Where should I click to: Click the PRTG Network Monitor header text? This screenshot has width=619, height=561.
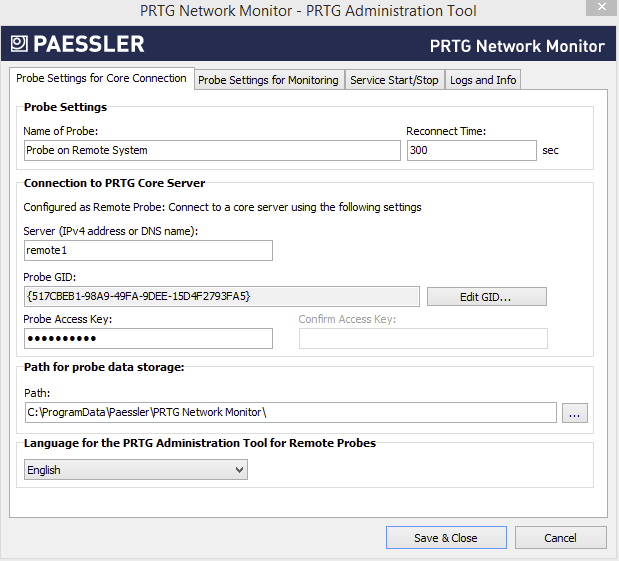point(517,46)
